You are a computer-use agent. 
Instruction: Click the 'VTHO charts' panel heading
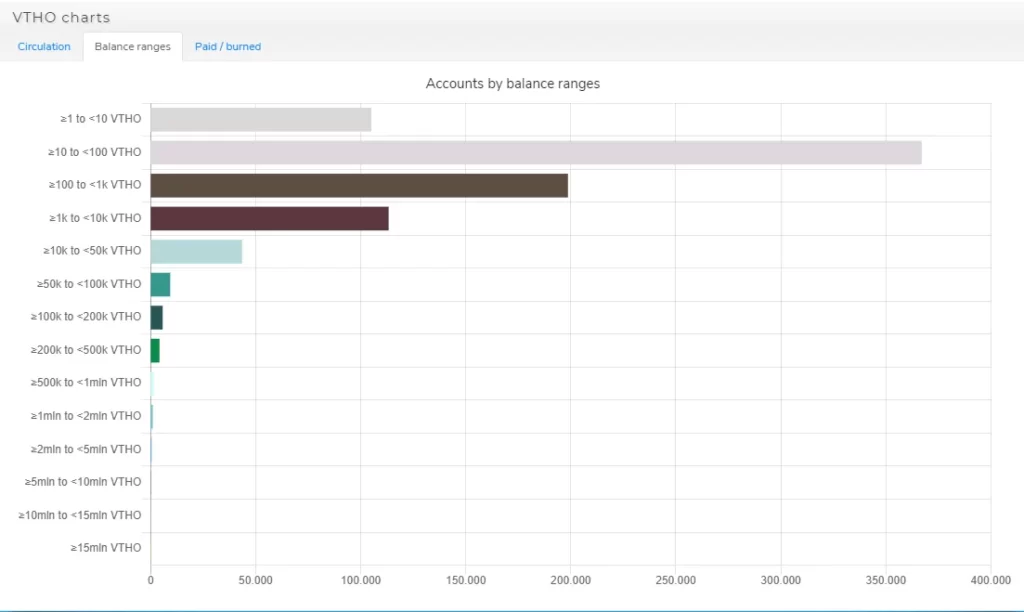[61, 17]
